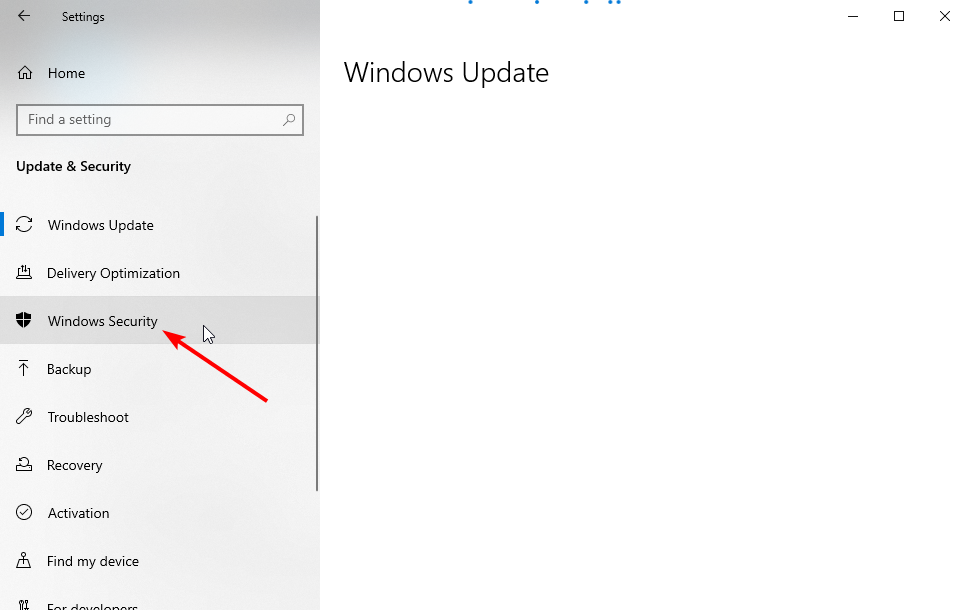Viewport: 968px width, 610px height.
Task: Click the search magnifier icon
Action: click(x=289, y=120)
